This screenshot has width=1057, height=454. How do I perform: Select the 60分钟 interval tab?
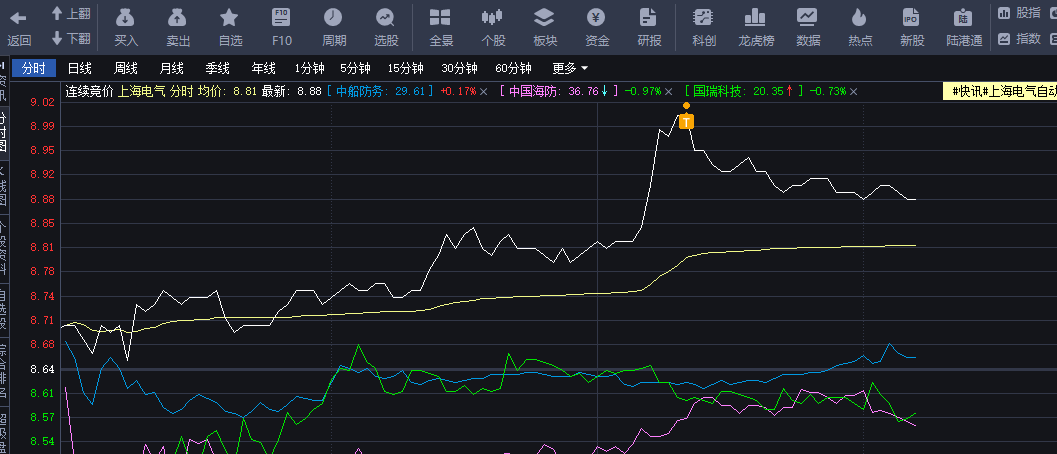tap(513, 68)
